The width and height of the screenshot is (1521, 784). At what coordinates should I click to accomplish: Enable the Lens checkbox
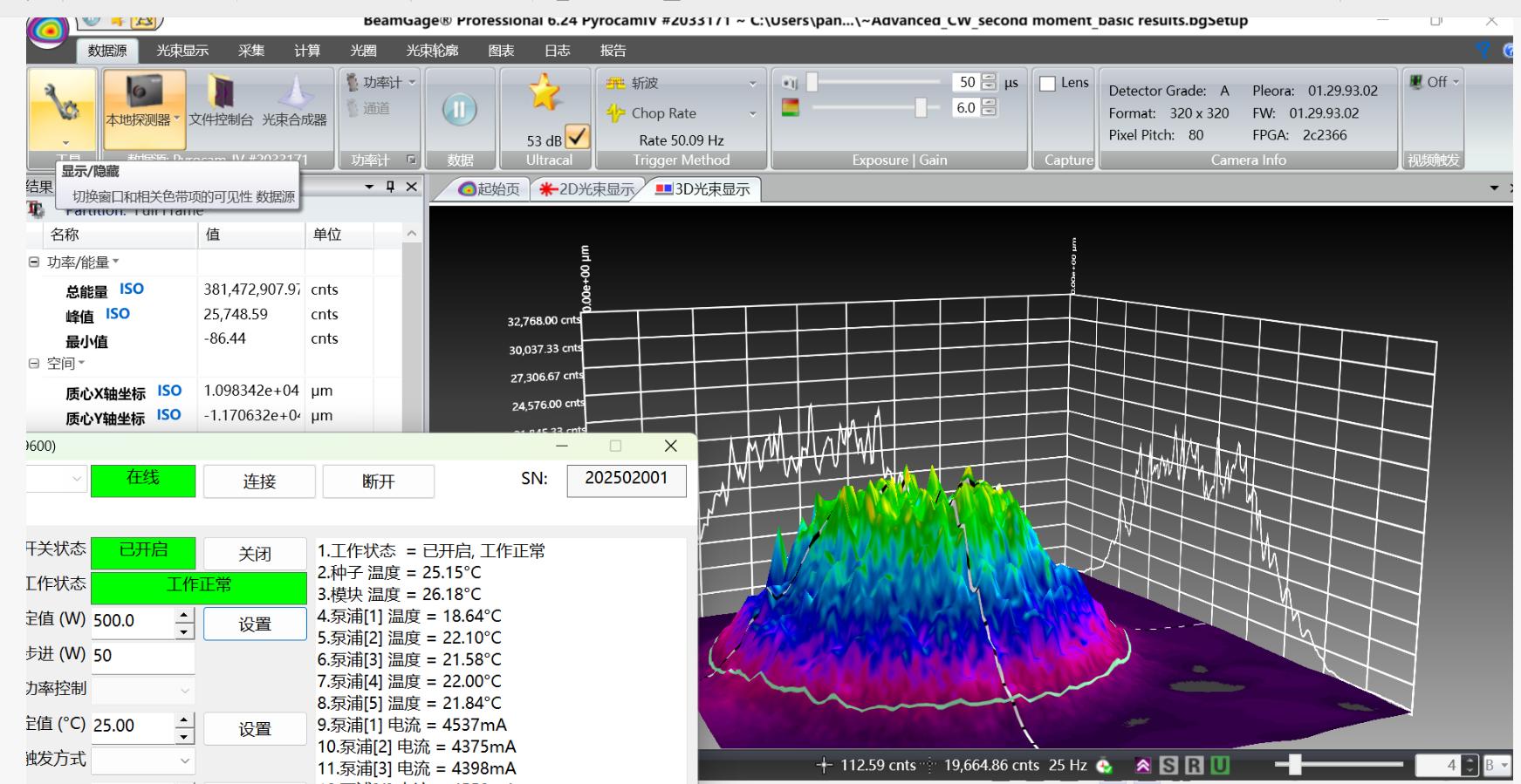tap(1048, 84)
